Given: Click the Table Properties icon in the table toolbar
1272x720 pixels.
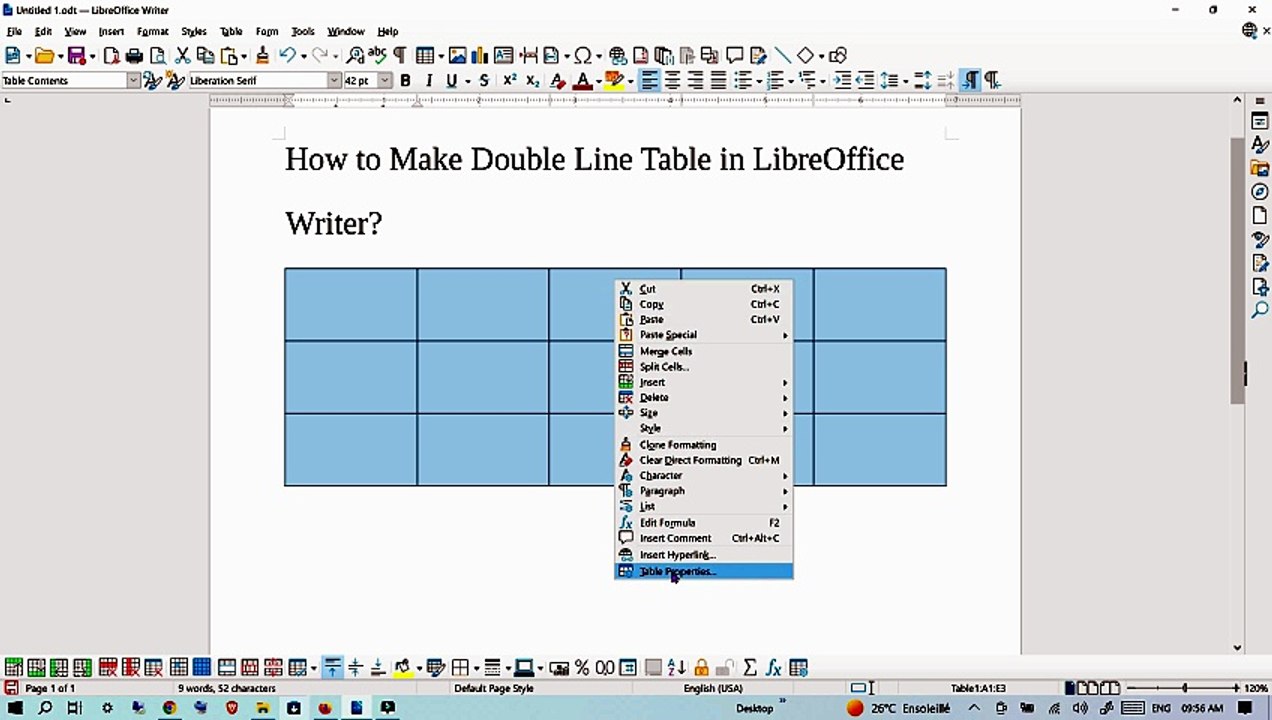Looking at the screenshot, I should [x=798, y=668].
